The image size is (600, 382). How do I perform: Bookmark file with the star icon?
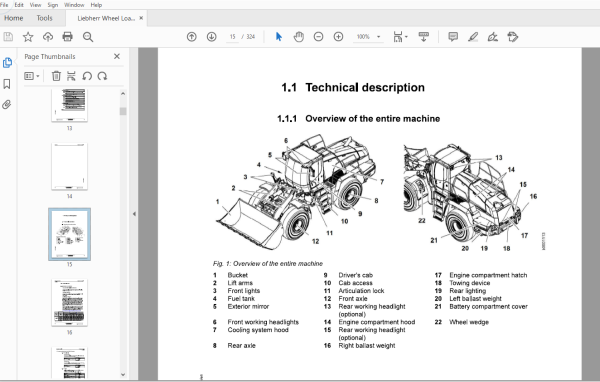tap(28, 37)
